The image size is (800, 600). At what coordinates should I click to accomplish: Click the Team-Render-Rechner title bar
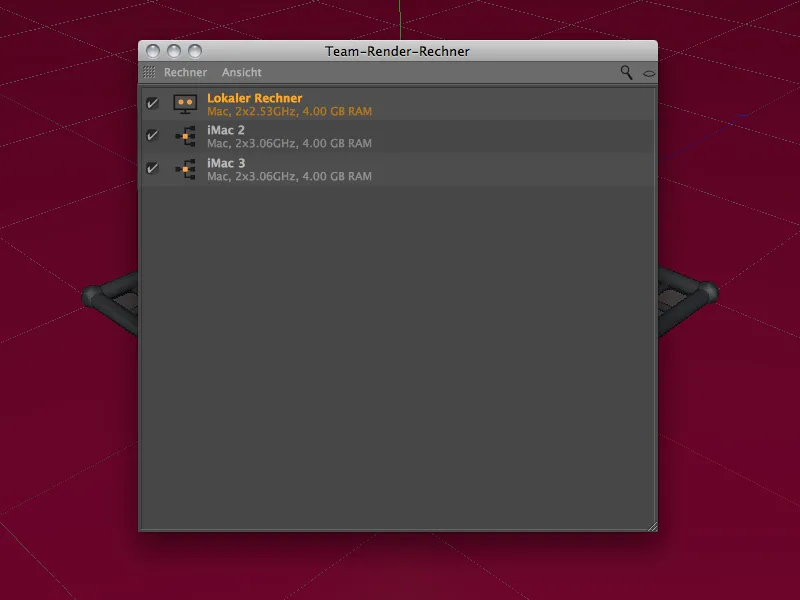coord(399,49)
